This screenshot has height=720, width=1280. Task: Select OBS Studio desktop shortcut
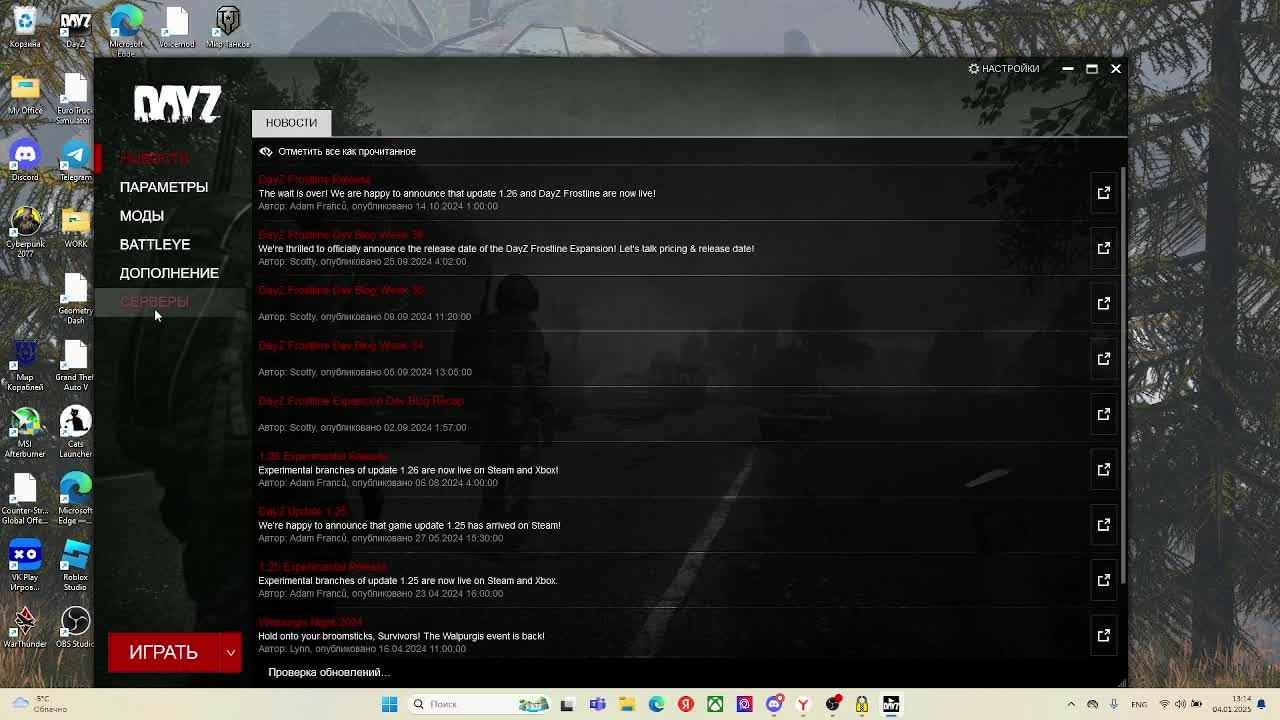(x=75, y=627)
